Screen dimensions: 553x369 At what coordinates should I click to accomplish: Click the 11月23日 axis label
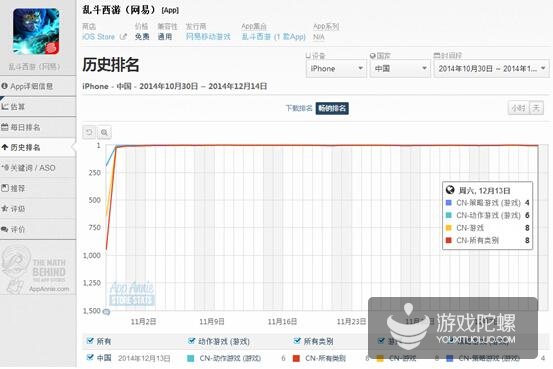pyautogui.click(x=351, y=321)
